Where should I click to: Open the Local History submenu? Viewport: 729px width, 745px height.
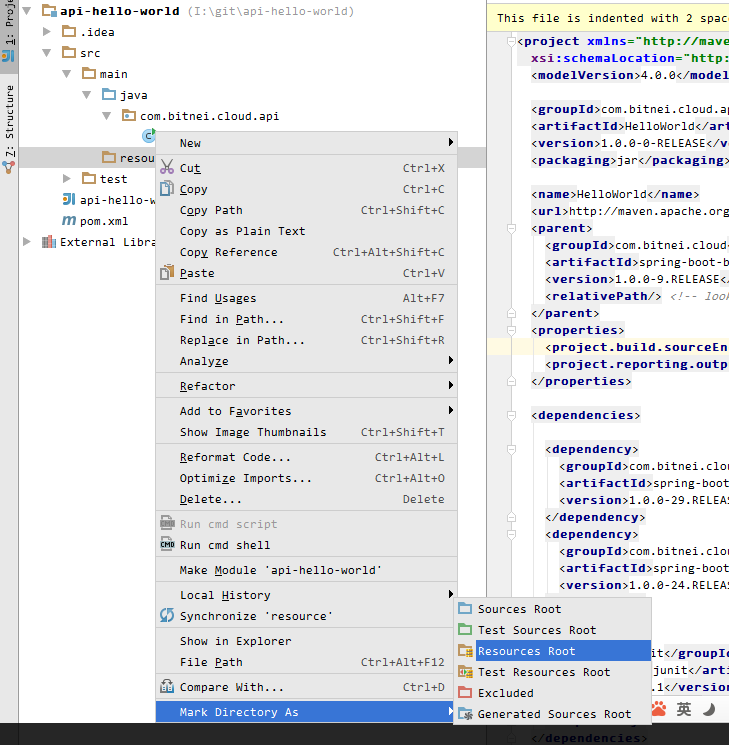pos(307,595)
